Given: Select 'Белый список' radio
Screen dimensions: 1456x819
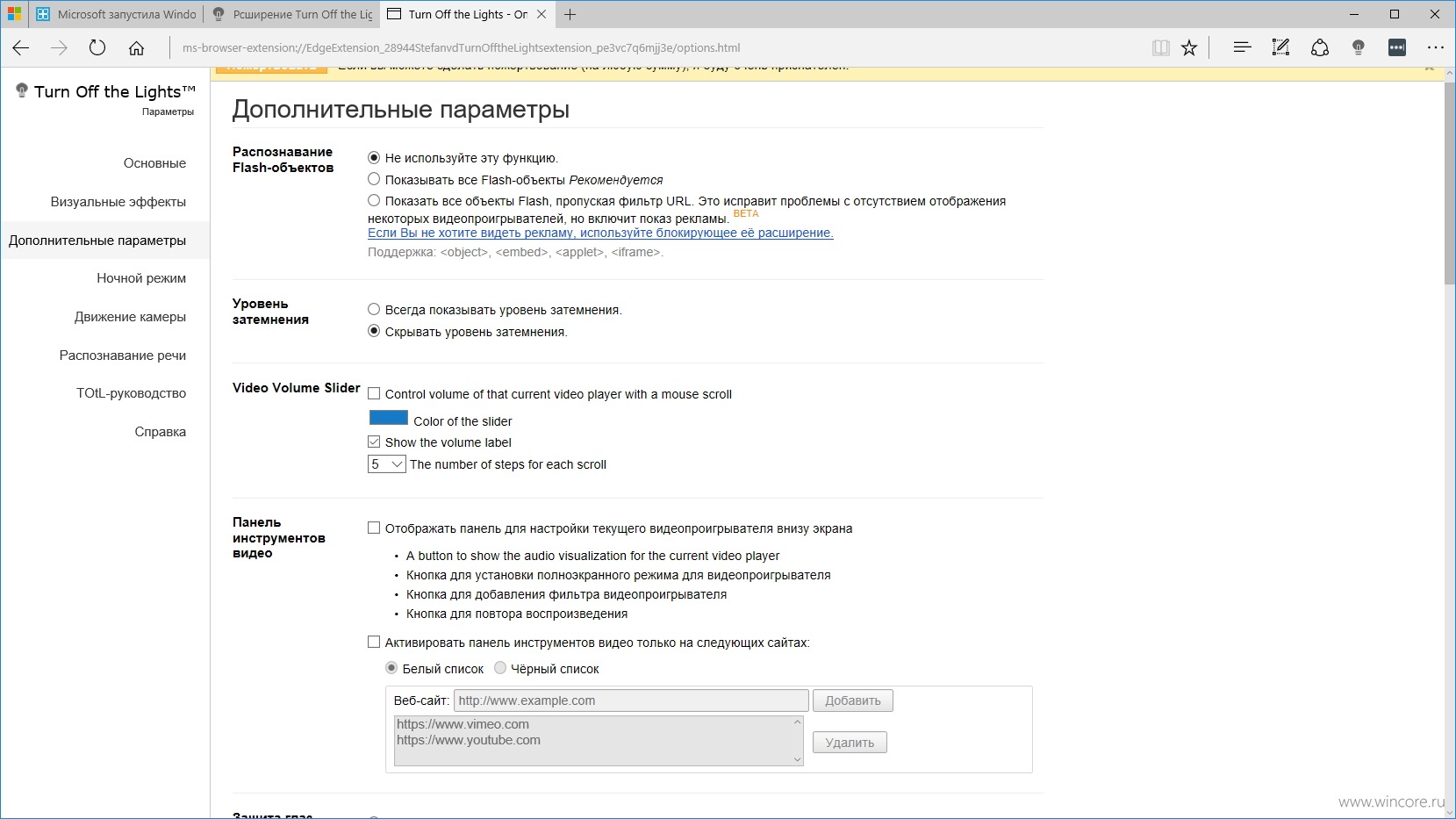Looking at the screenshot, I should 391,668.
